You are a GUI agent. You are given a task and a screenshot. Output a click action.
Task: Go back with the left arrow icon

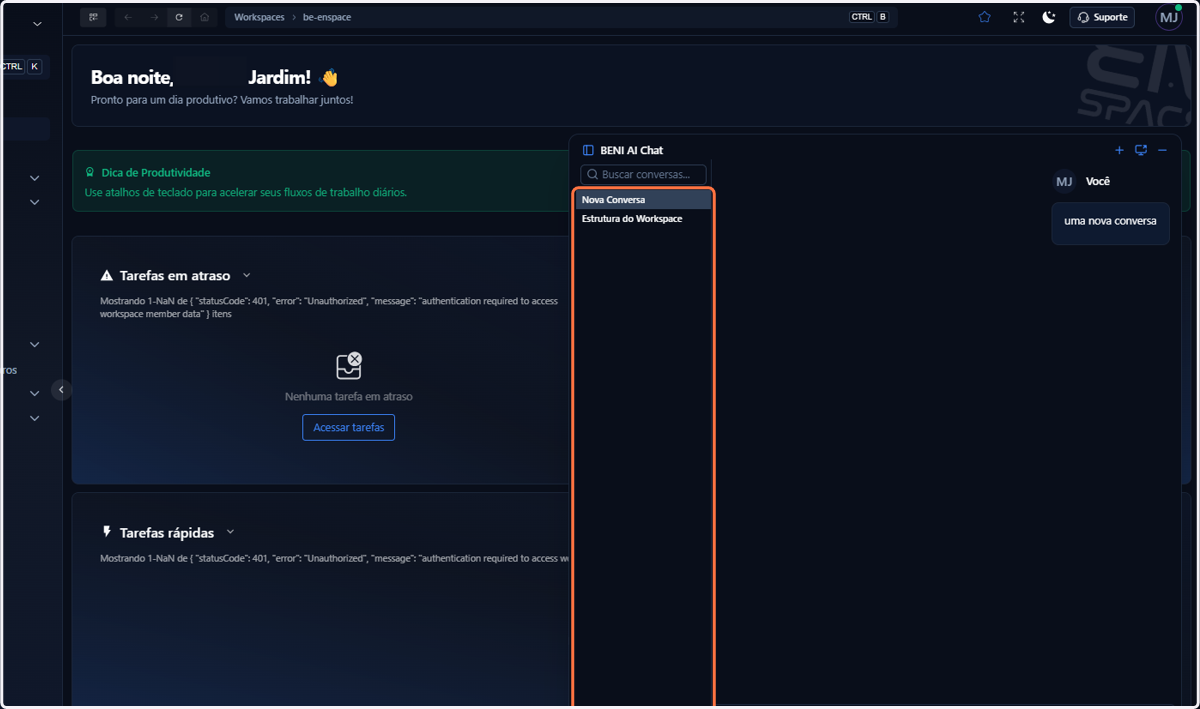coord(127,17)
